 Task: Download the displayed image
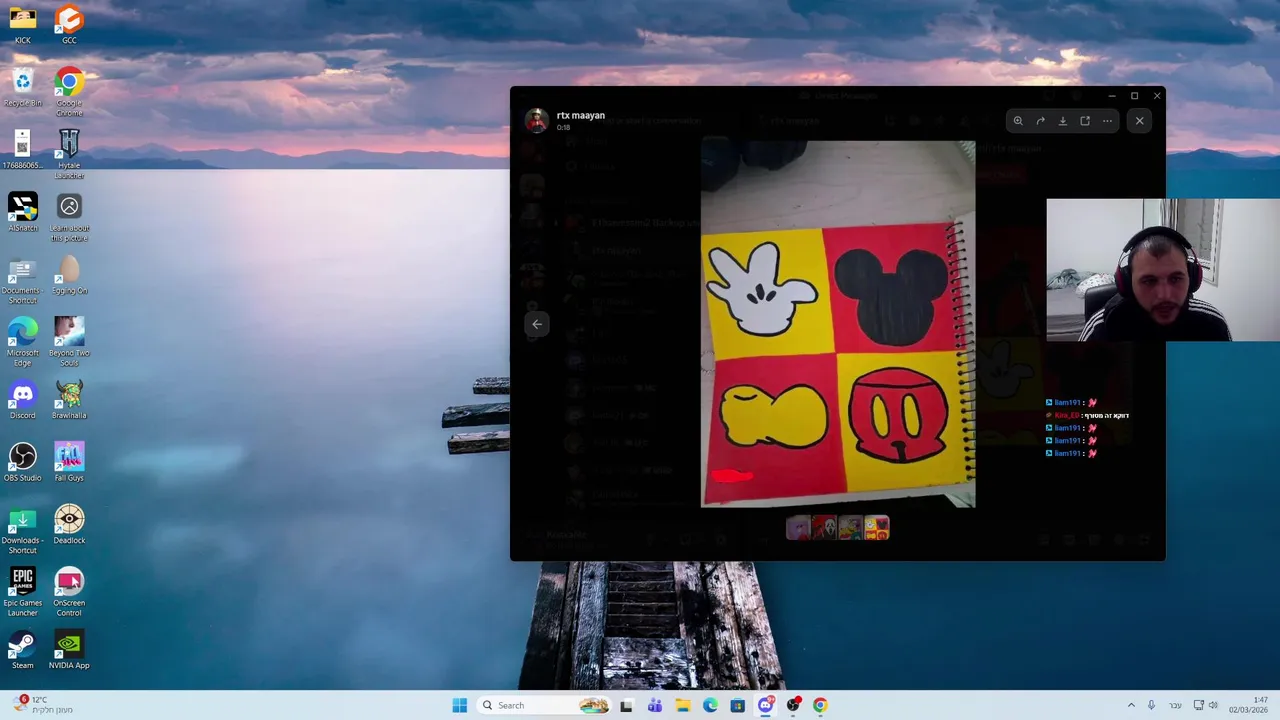pyautogui.click(x=1062, y=121)
